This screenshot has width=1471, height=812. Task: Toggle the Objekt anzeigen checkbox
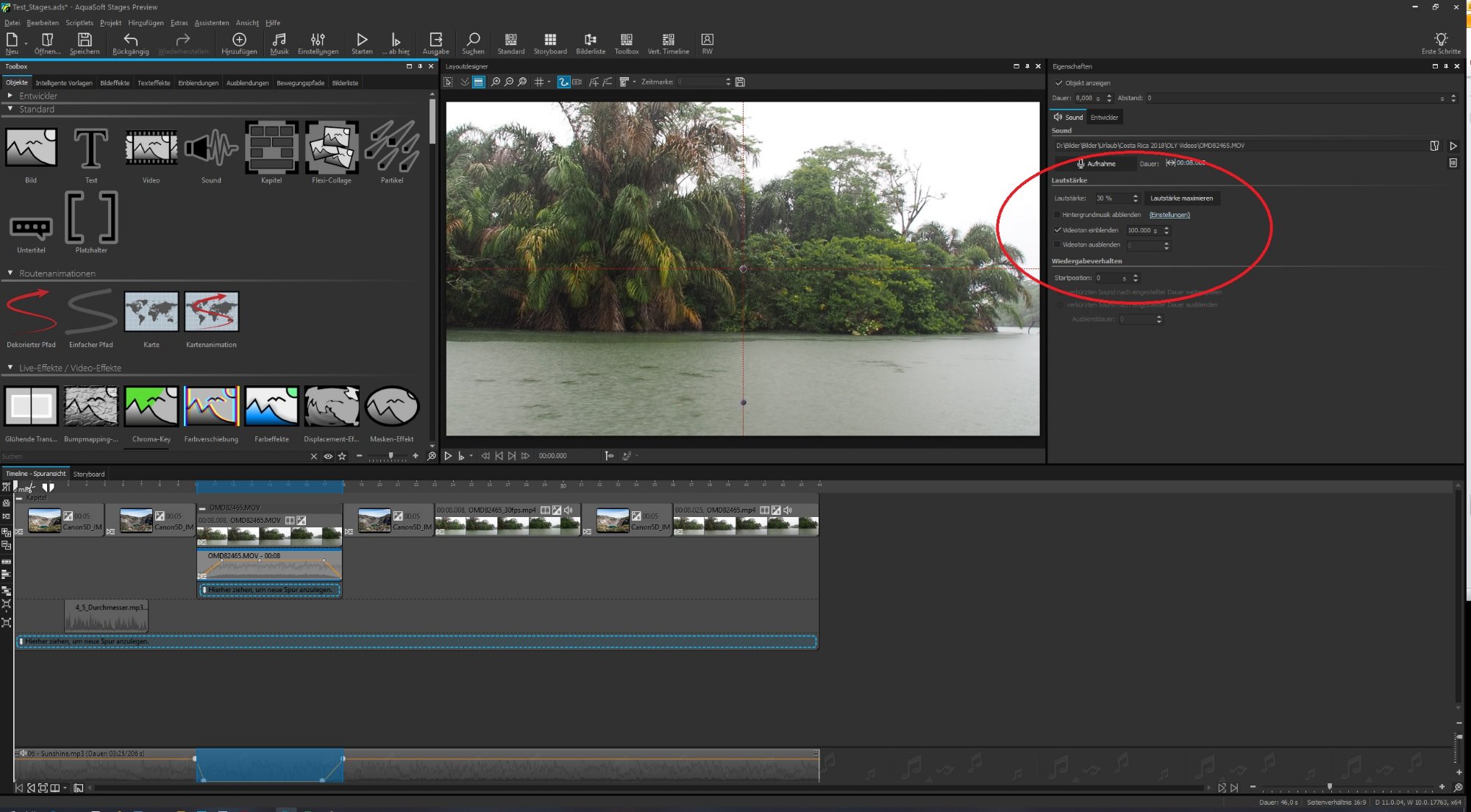pyautogui.click(x=1058, y=83)
